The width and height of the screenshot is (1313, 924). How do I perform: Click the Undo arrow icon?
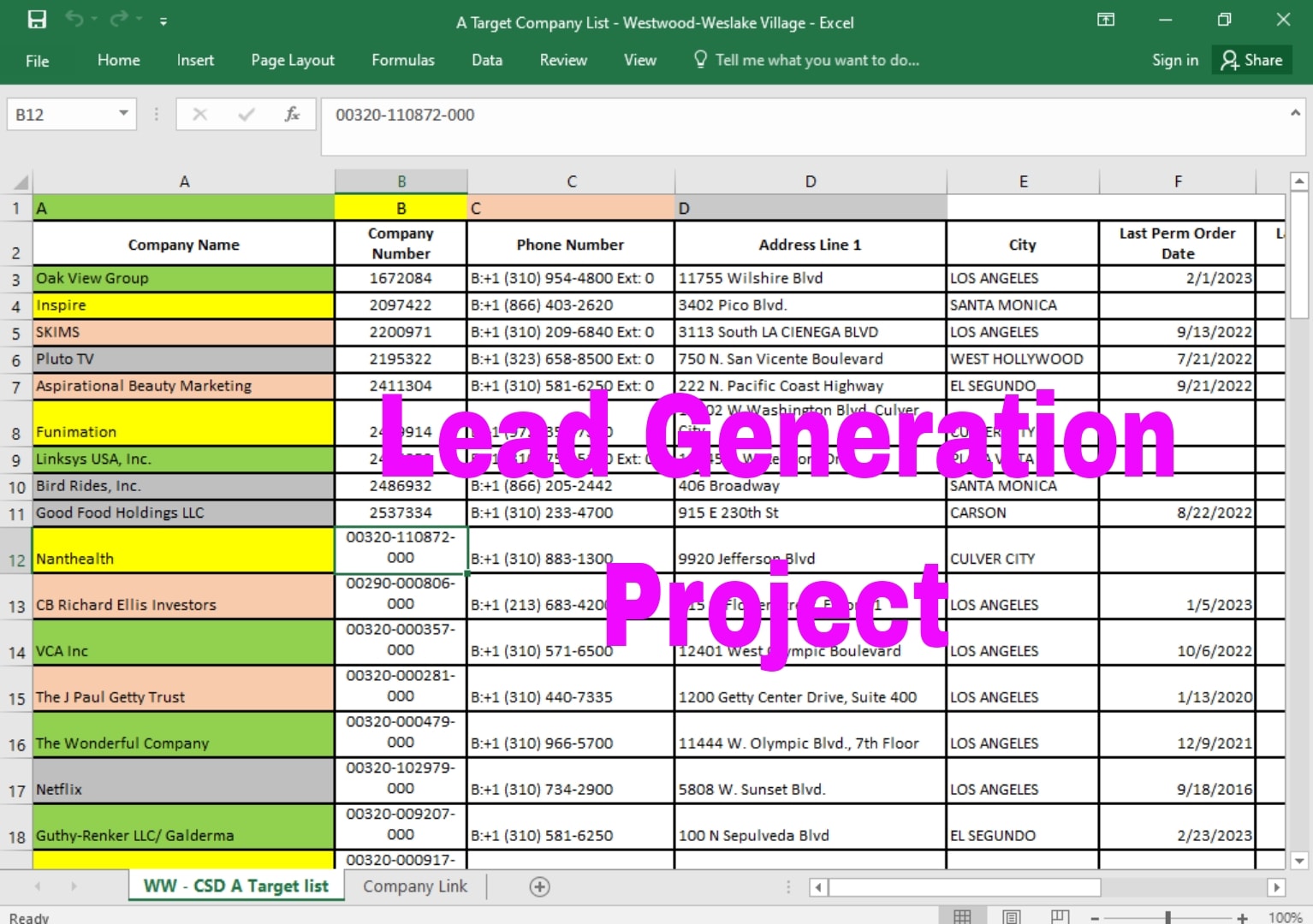point(74,20)
